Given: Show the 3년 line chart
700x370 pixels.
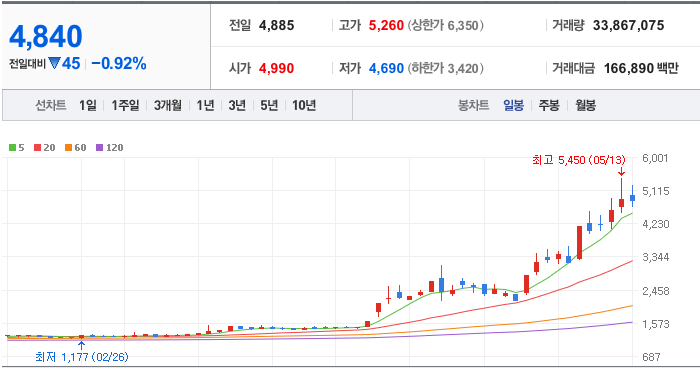Looking at the screenshot, I should tap(237, 105).
